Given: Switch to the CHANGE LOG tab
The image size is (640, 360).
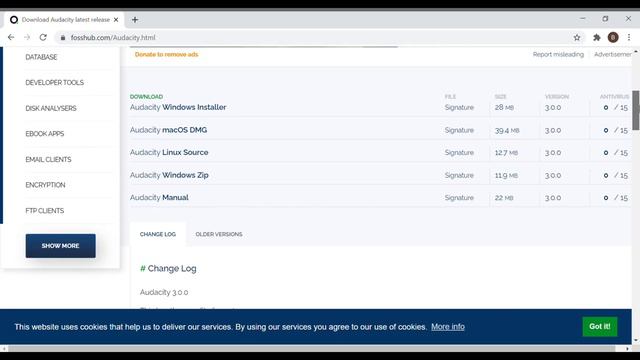Looking at the screenshot, I should click(158, 234).
